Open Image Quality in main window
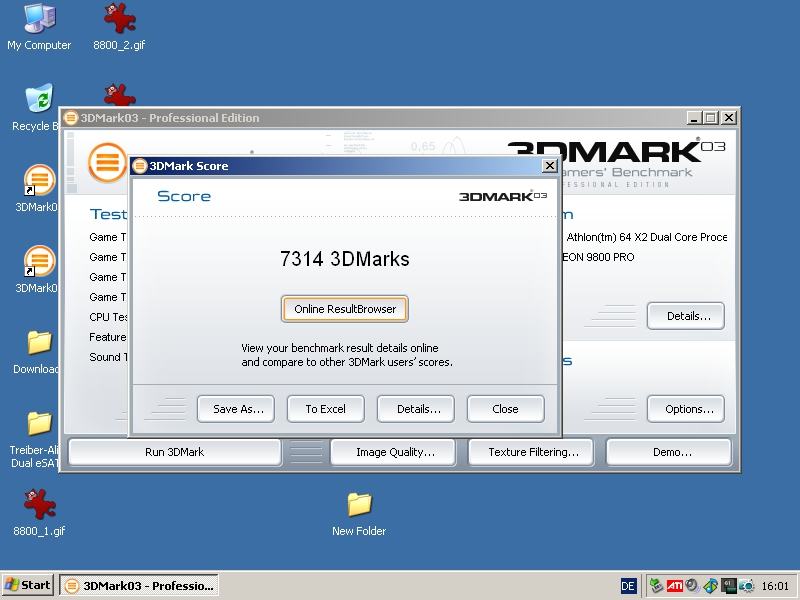 [393, 452]
